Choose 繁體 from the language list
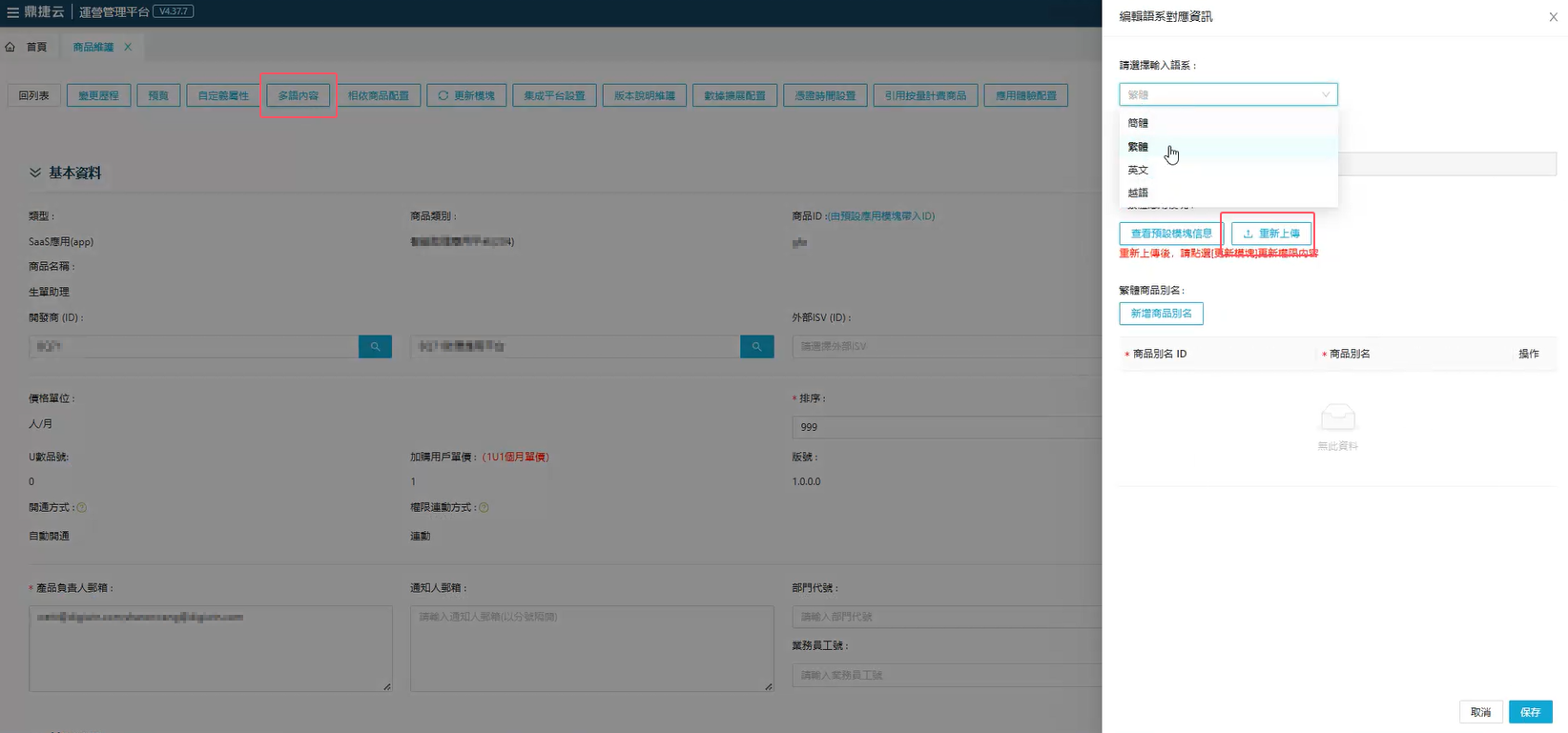Screen dimensions: 1568x733 [1228, 147]
